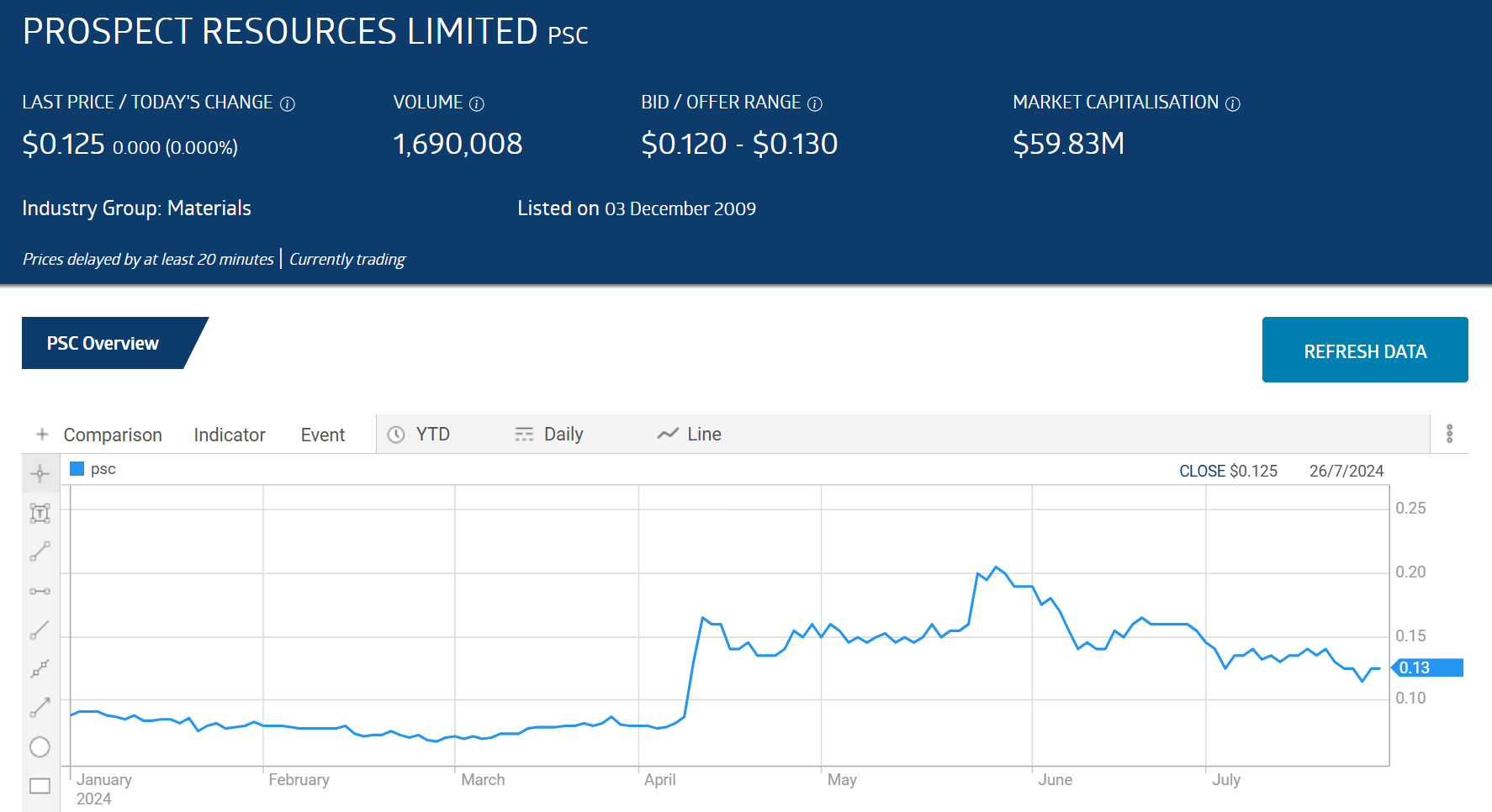Click the REFRESH DATA button
The width and height of the screenshot is (1492, 812).
1365,350
